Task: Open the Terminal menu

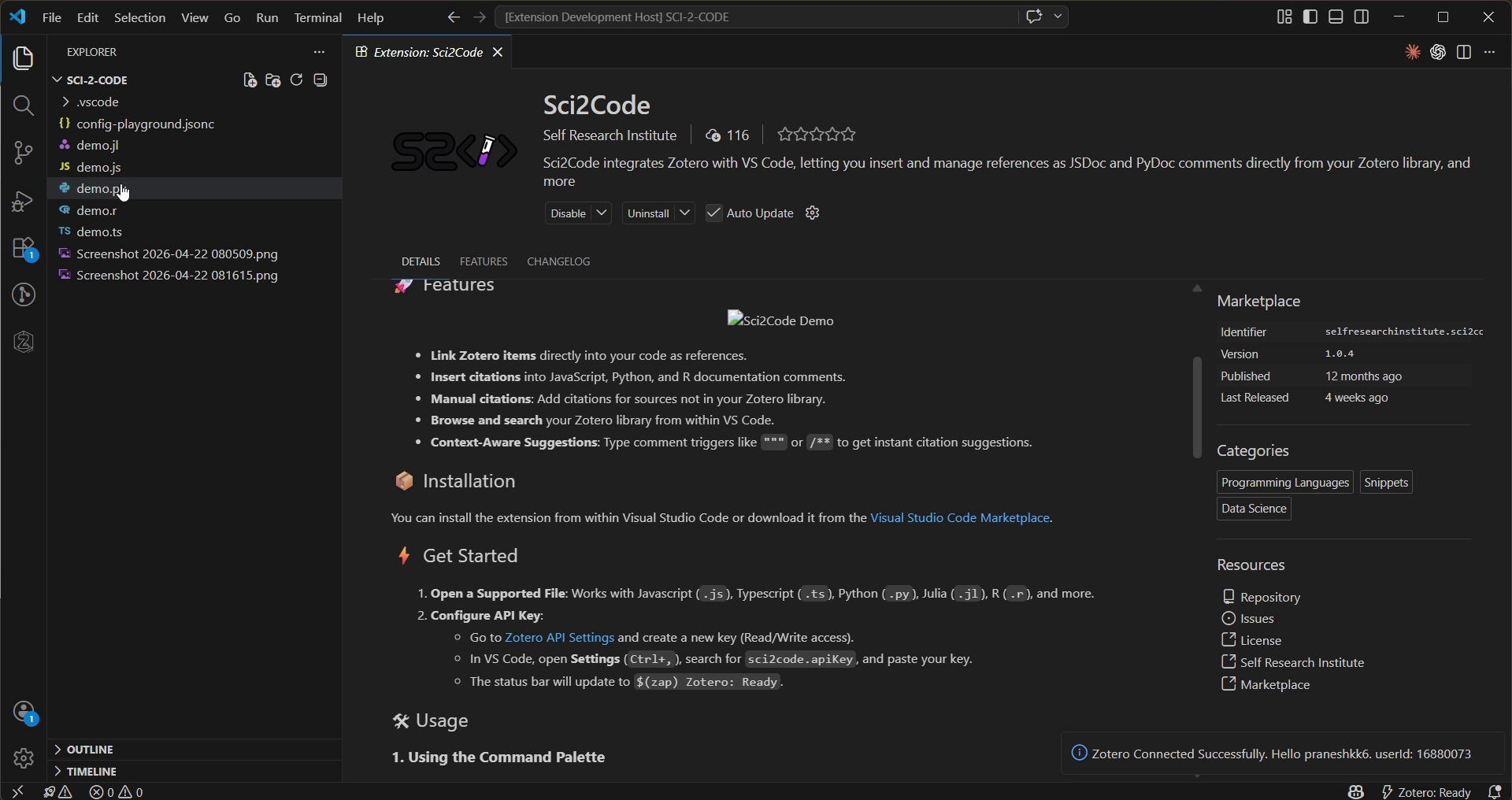Action: point(317,17)
